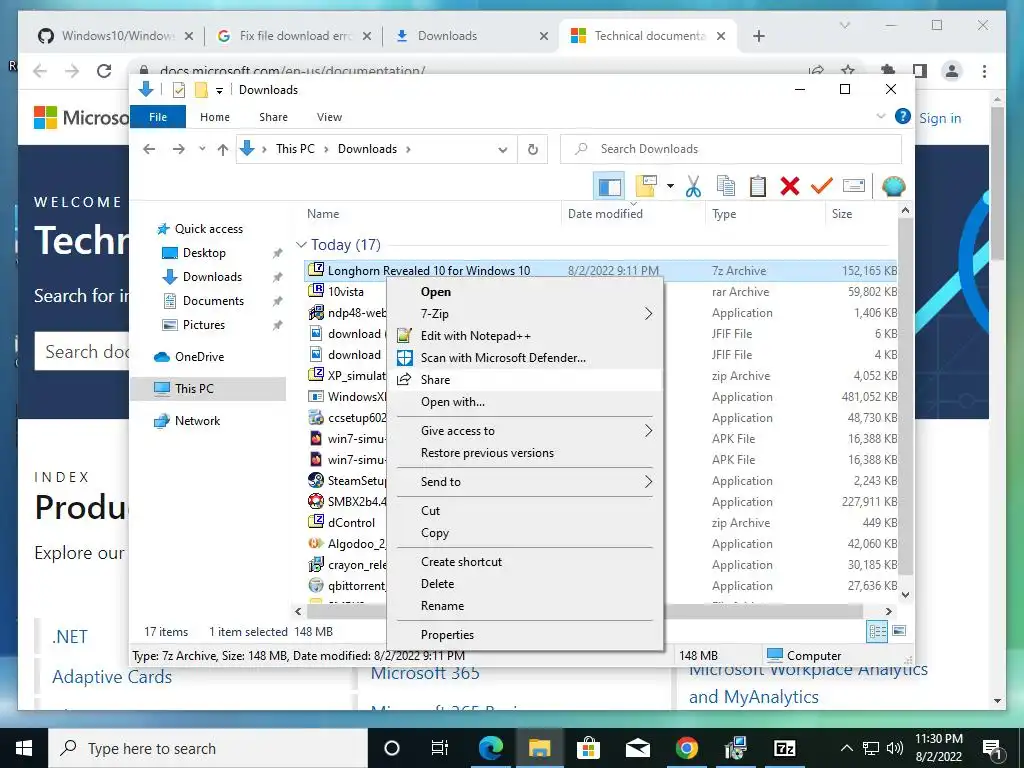Viewport: 1024px width, 768px height.
Task: Expand the Give access to submenu
Action: point(526,431)
